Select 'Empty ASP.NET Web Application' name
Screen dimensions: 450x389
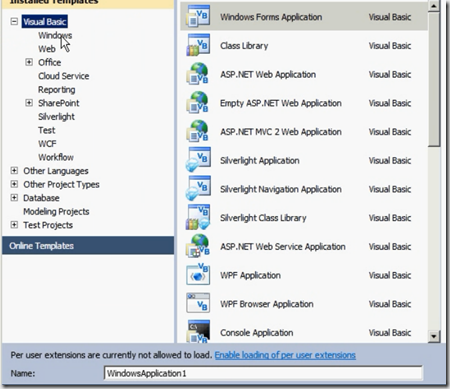(281, 103)
